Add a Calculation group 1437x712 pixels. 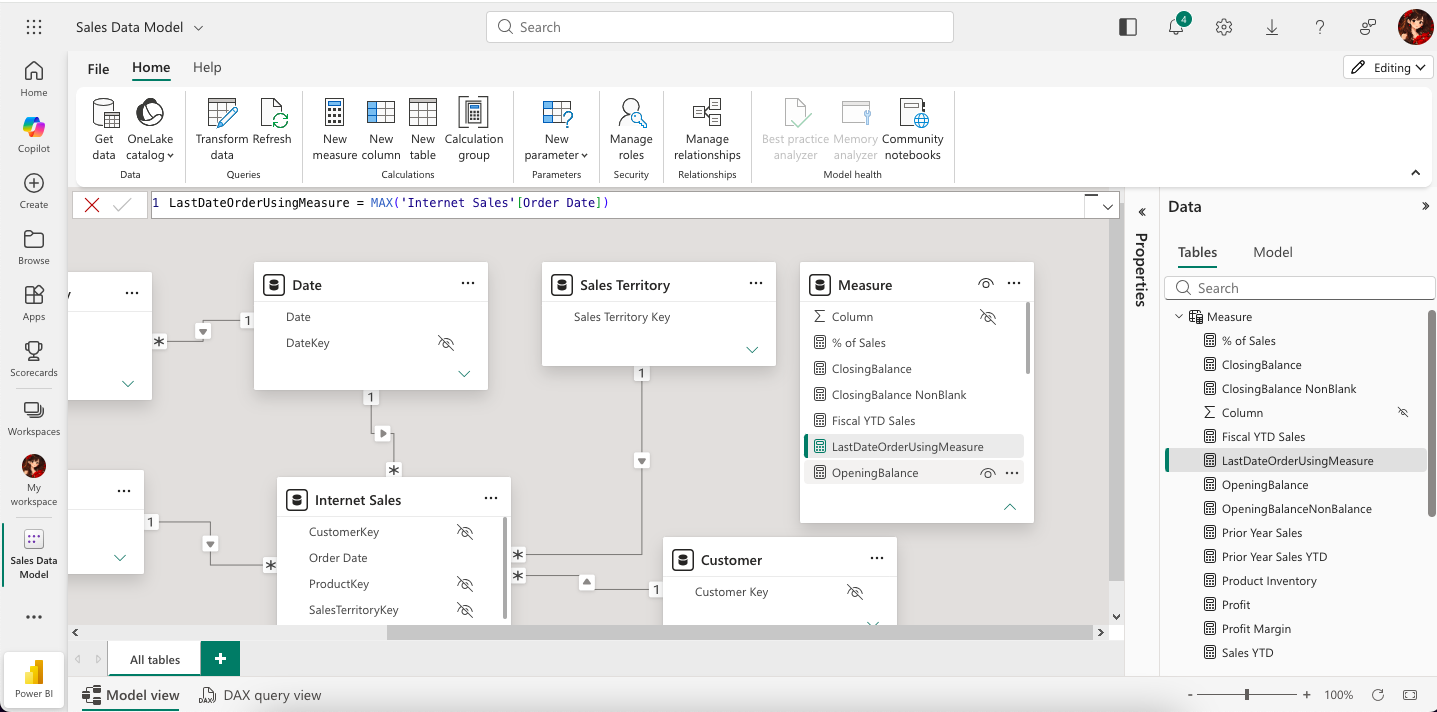(x=474, y=129)
